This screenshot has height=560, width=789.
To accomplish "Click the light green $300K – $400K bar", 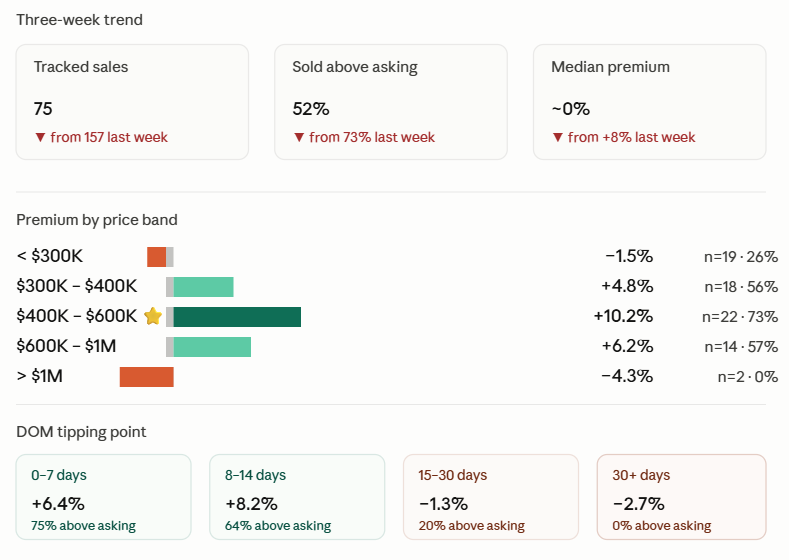I will (203, 287).
